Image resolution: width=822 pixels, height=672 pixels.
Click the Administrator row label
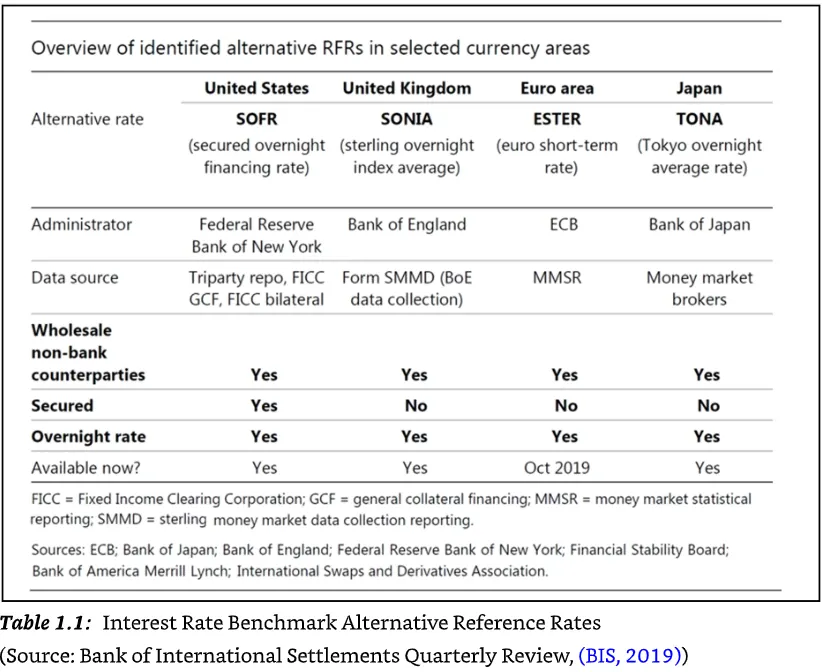click(x=81, y=224)
